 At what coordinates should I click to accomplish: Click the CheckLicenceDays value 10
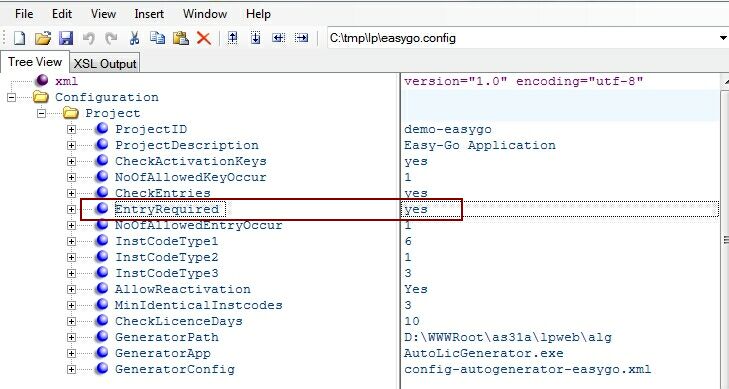point(412,321)
